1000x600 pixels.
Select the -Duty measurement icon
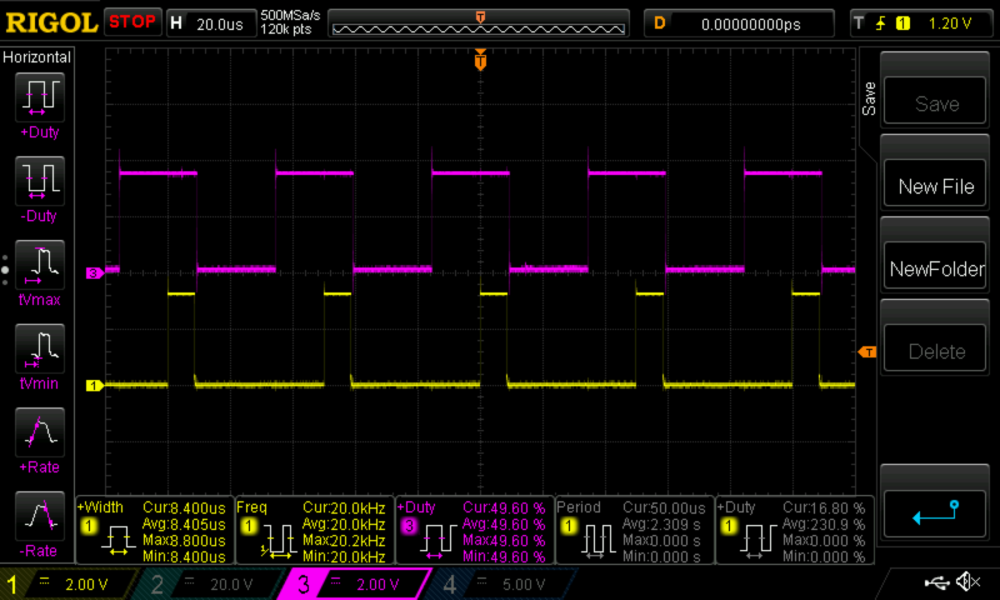point(38,181)
